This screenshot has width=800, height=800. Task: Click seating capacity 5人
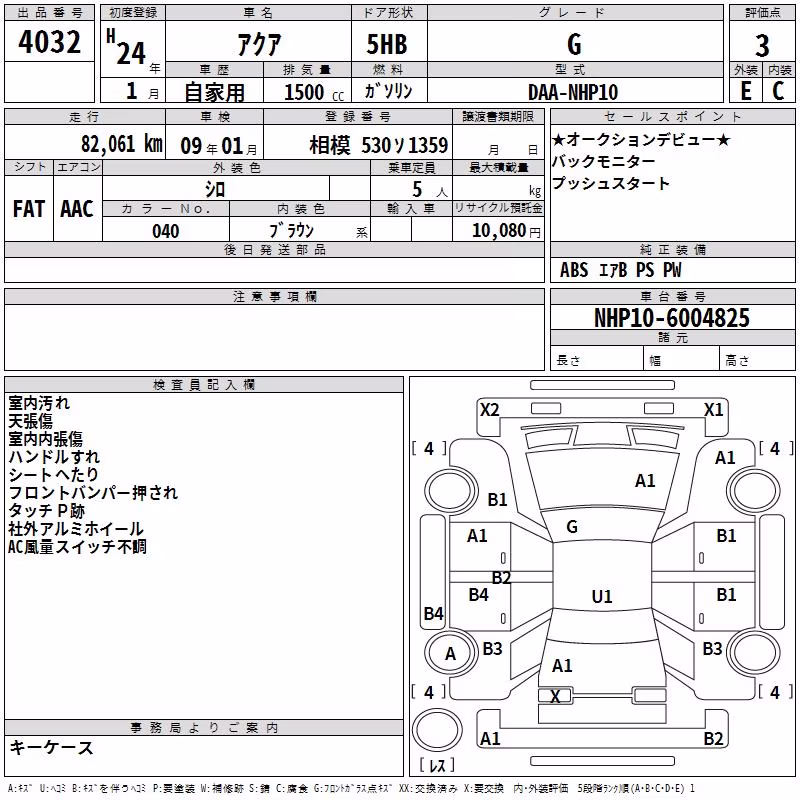(x=430, y=190)
